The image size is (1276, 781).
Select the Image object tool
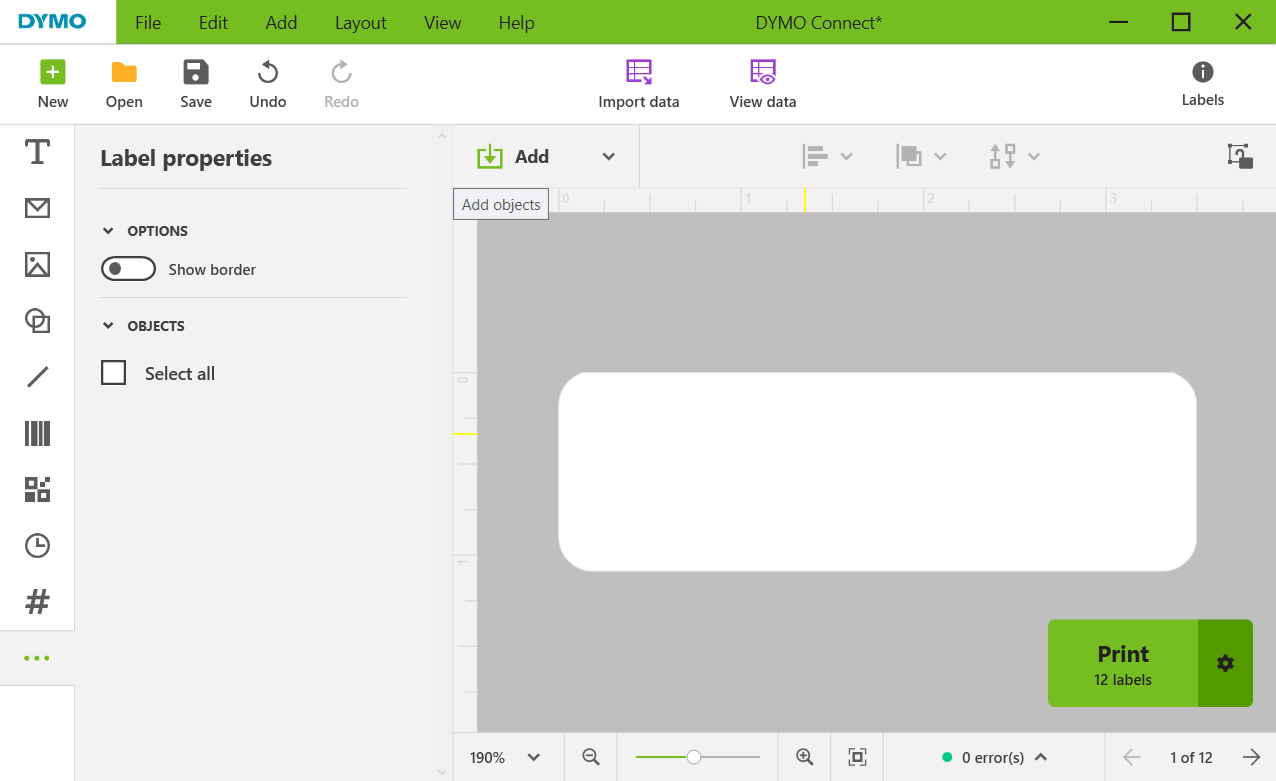point(37,265)
